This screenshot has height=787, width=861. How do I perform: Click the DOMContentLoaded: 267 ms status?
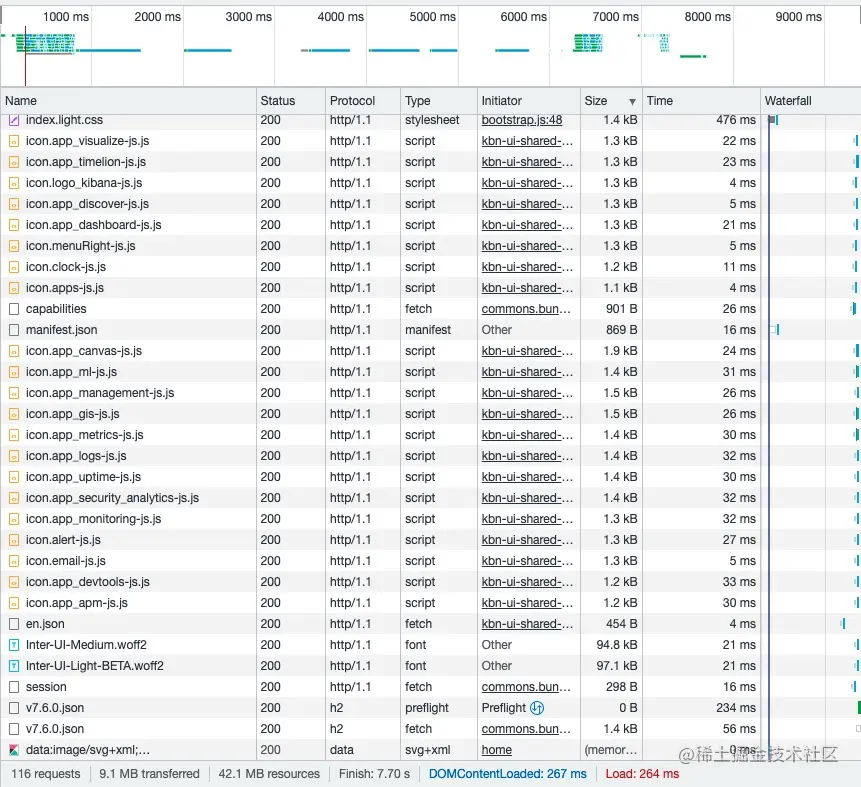pos(507,774)
